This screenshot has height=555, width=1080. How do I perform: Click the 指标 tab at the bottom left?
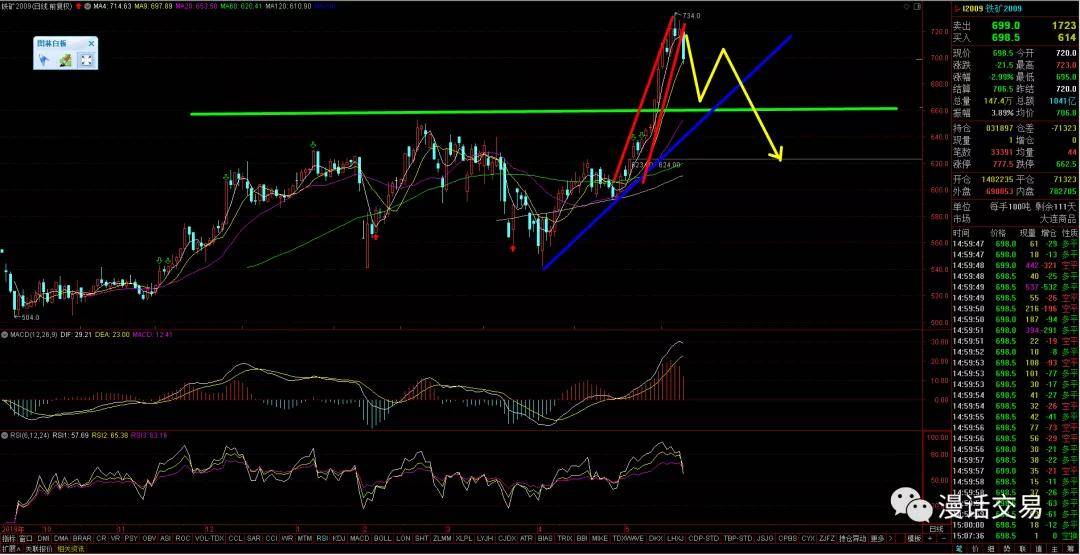click(8, 538)
